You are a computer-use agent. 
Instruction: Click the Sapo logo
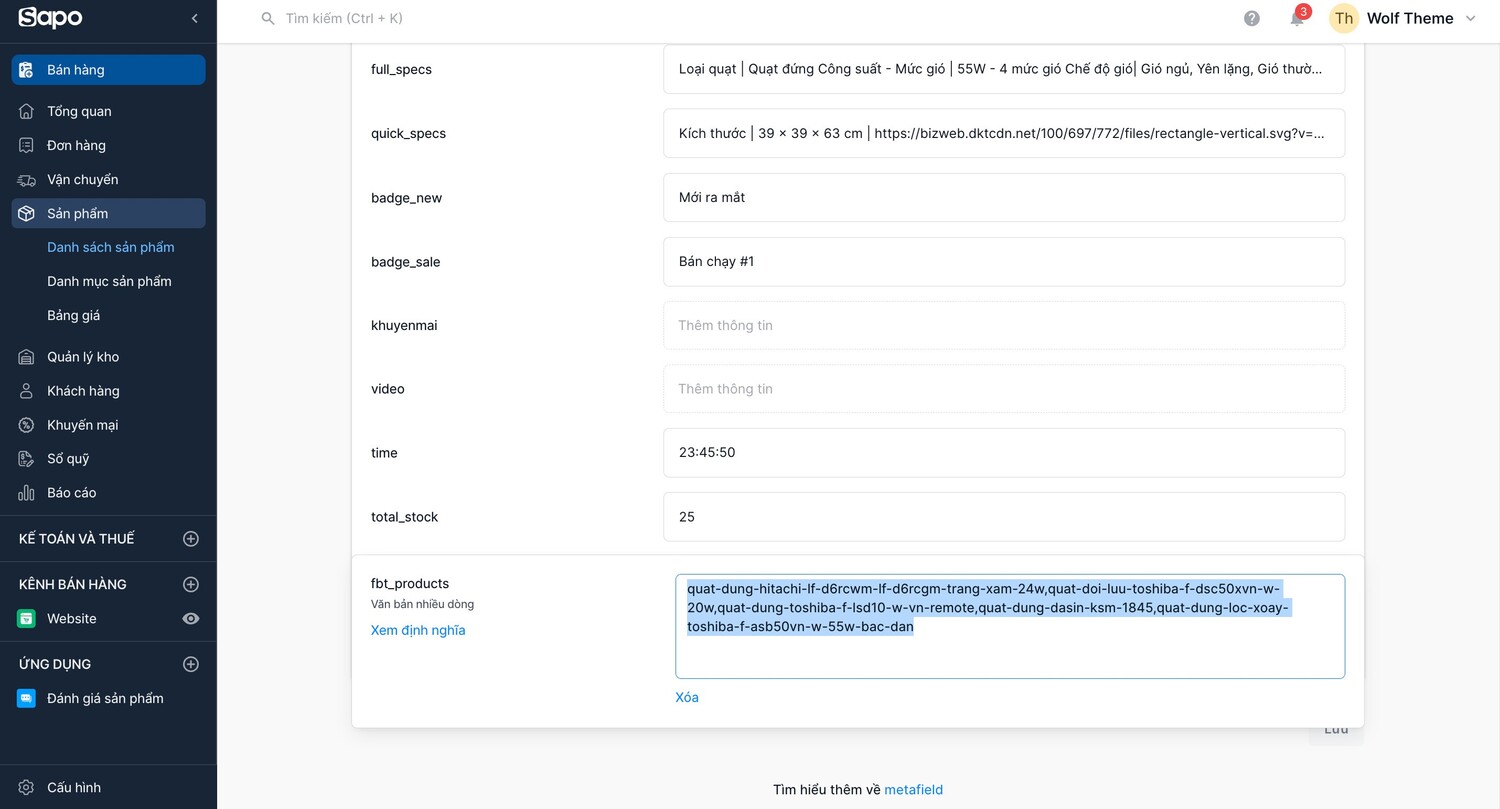pyautogui.click(x=50, y=17)
